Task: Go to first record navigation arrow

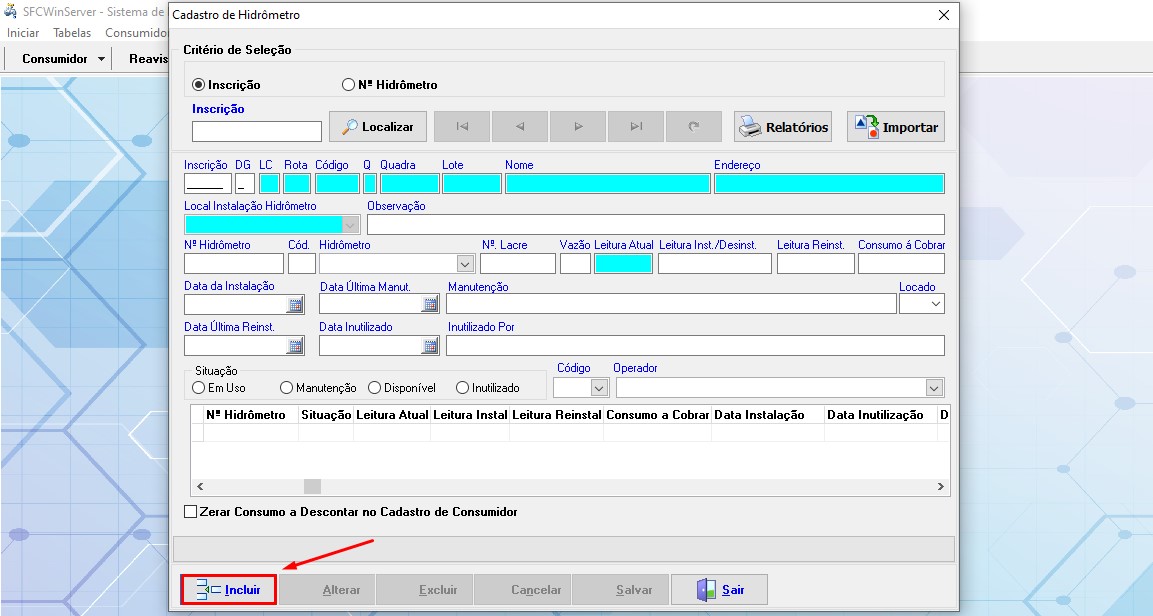Action: coord(462,127)
